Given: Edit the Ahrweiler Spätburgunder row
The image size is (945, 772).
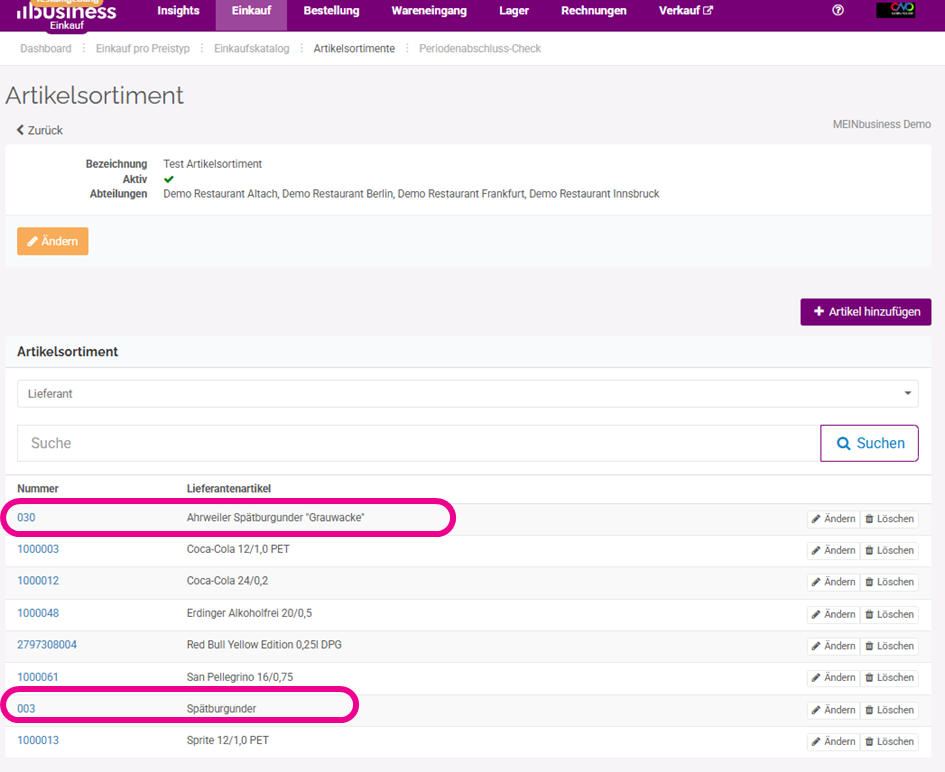Looking at the screenshot, I should point(834,519).
